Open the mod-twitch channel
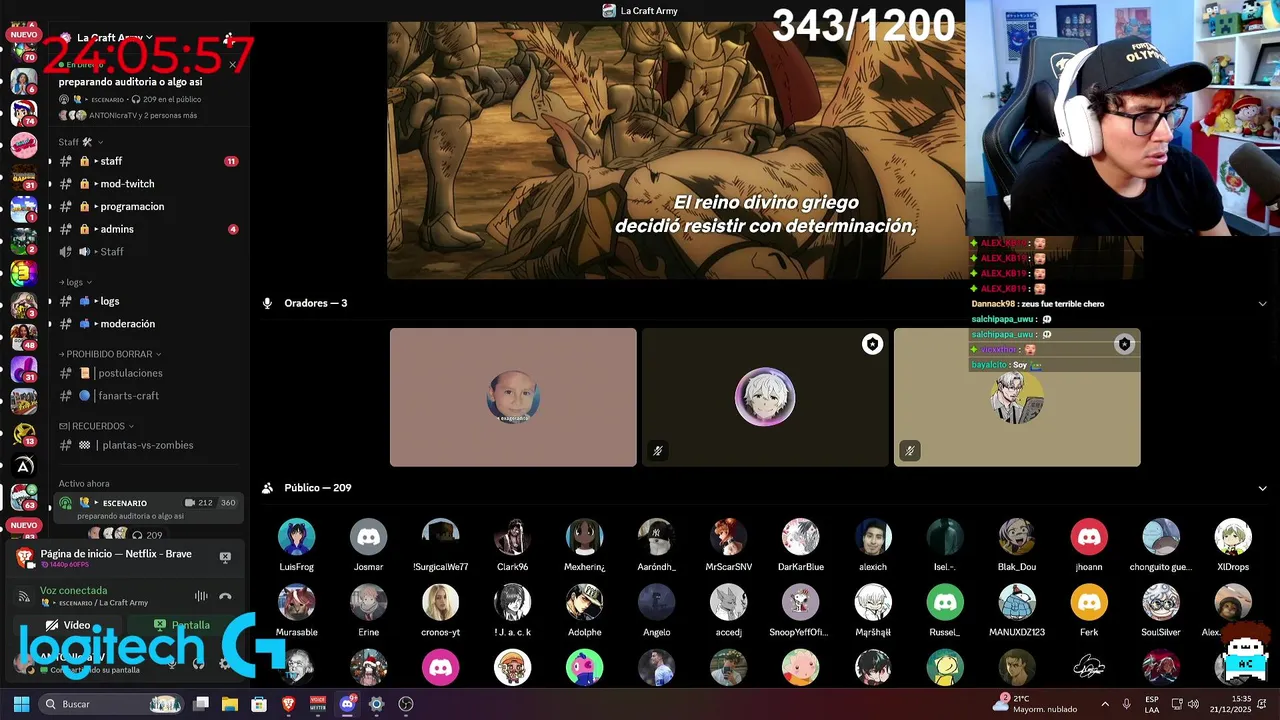 click(x=149, y=184)
